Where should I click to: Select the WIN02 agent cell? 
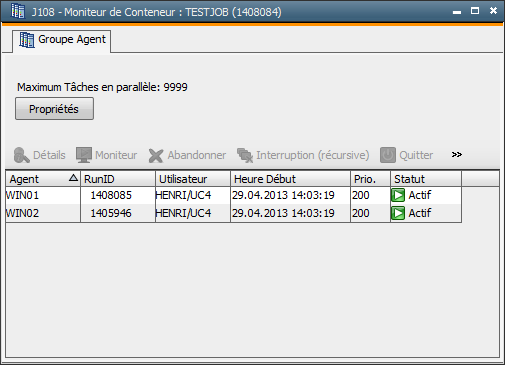tap(43, 213)
